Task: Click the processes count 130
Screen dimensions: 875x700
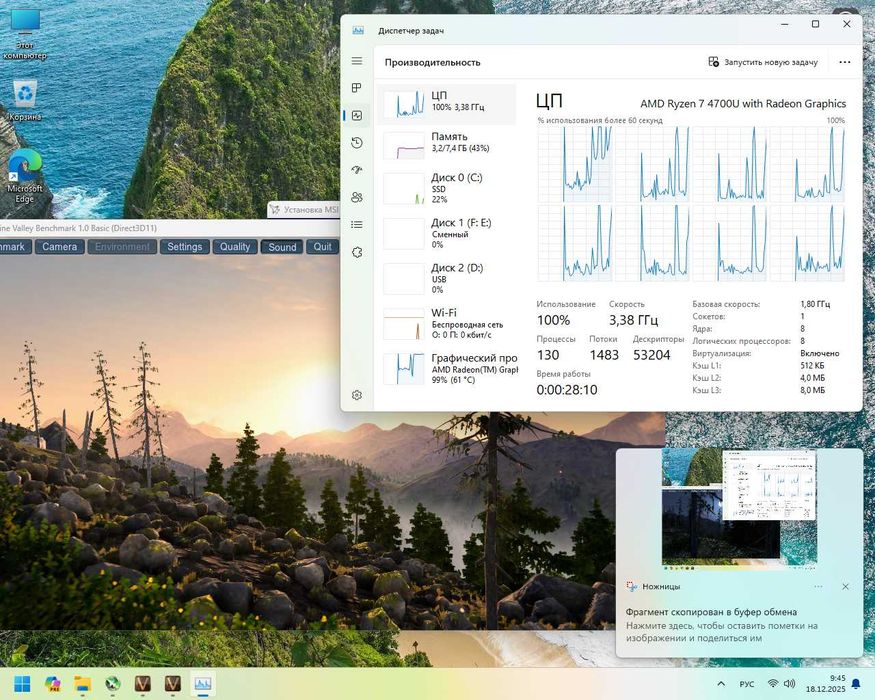Action: pos(548,355)
